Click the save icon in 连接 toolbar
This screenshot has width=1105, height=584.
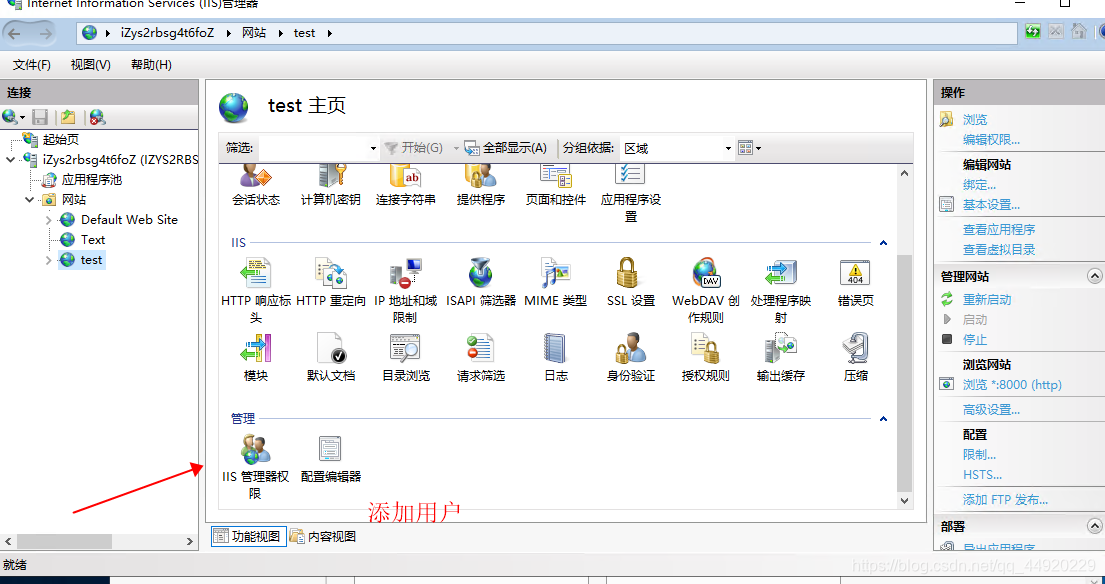(40, 117)
